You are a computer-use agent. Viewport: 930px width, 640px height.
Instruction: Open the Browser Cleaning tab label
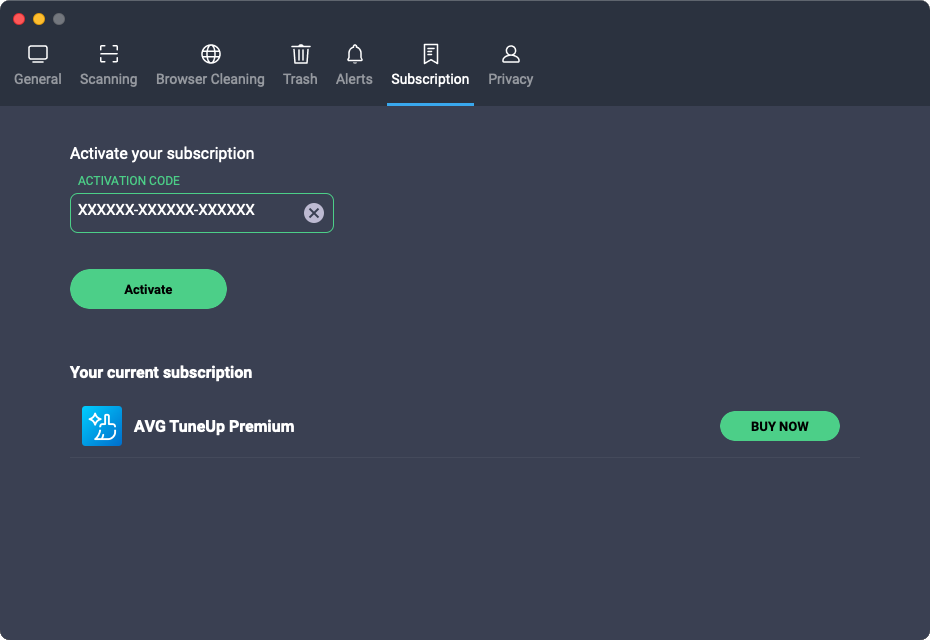211,79
